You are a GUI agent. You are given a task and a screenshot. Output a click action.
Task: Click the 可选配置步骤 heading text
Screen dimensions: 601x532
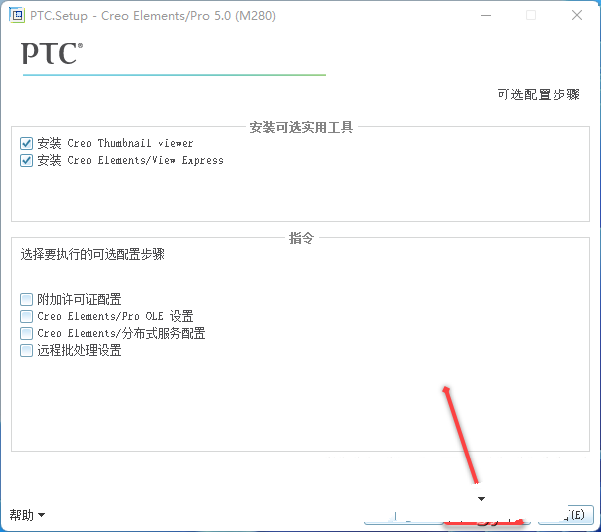(x=539, y=94)
